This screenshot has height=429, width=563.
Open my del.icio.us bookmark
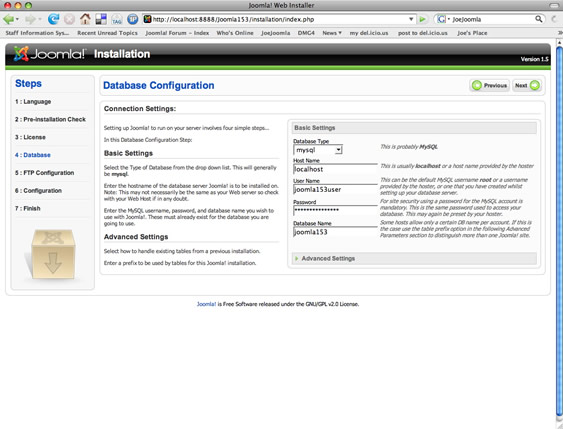click(369, 33)
